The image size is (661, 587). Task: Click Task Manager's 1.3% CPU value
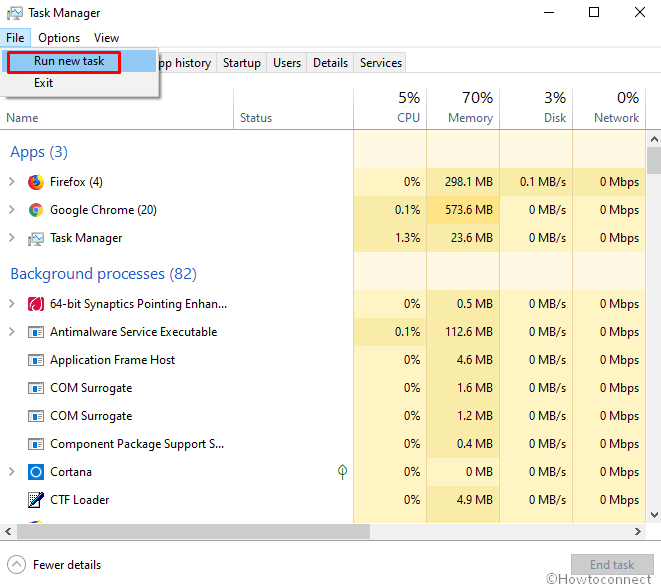[407, 238]
